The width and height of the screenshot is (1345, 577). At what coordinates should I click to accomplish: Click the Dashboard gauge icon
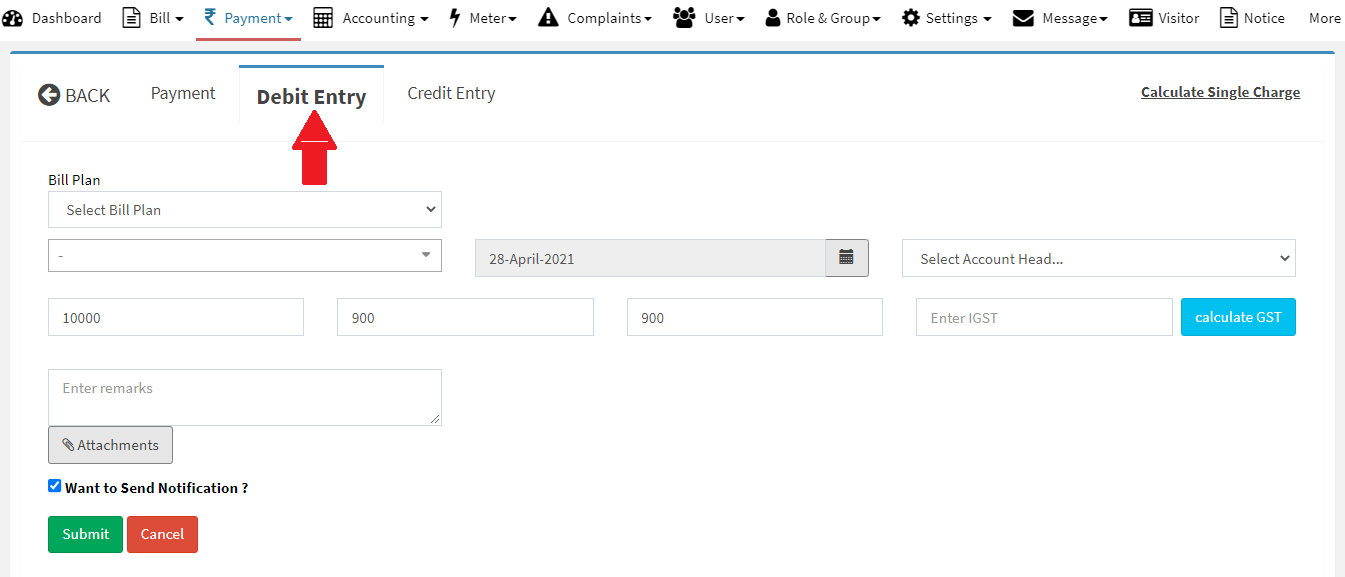pyautogui.click(x=13, y=18)
